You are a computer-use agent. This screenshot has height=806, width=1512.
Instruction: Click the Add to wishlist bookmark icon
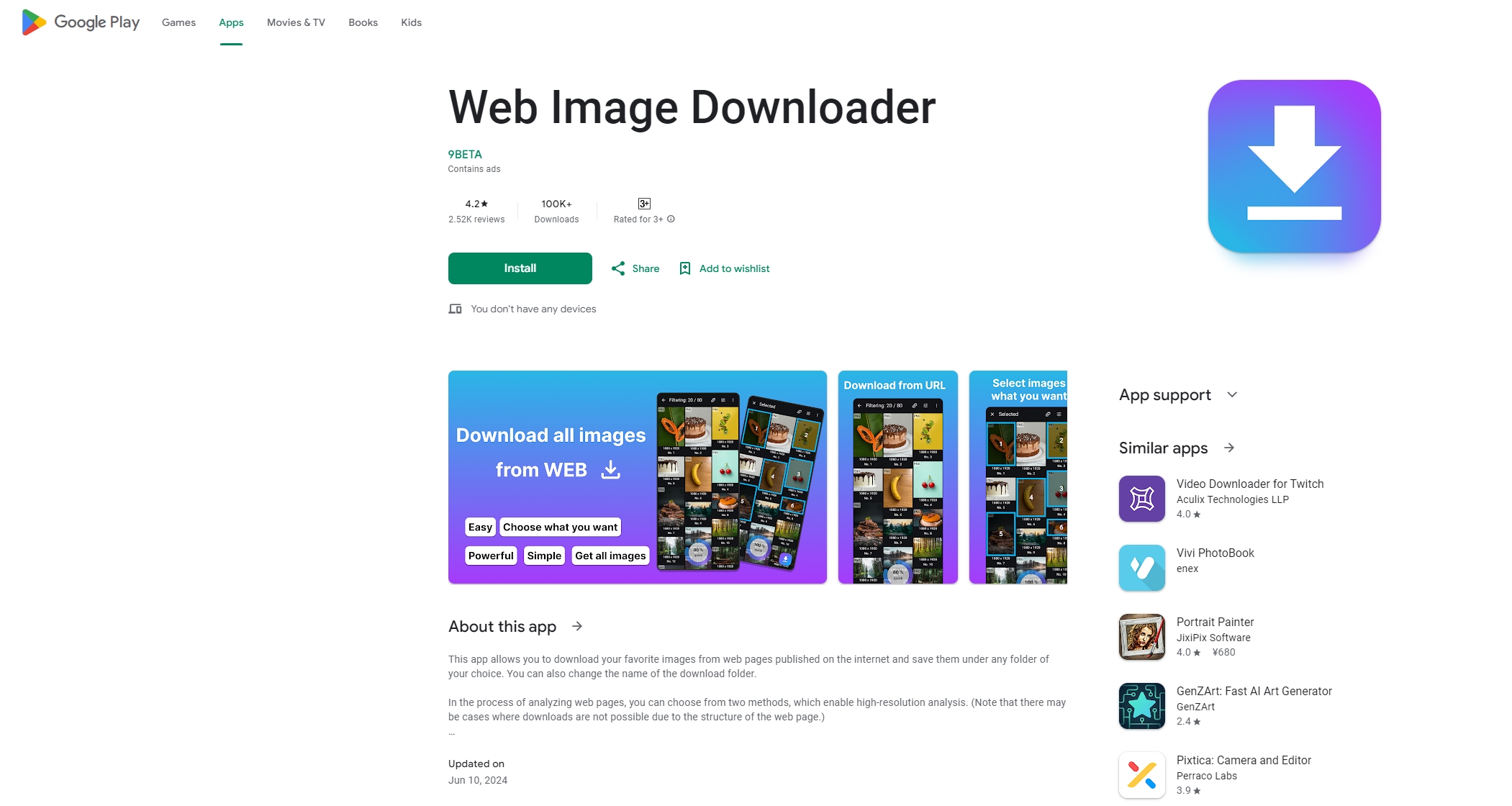(x=685, y=268)
